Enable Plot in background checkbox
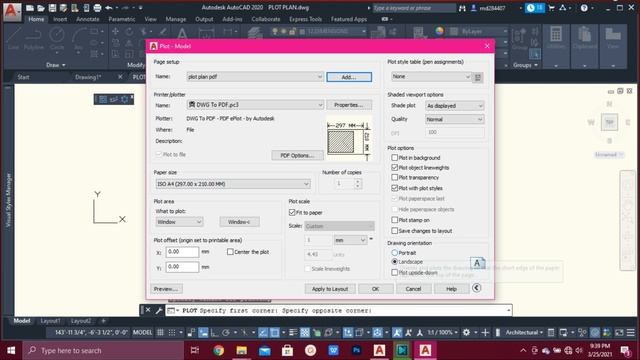640x360 pixels. (x=394, y=157)
